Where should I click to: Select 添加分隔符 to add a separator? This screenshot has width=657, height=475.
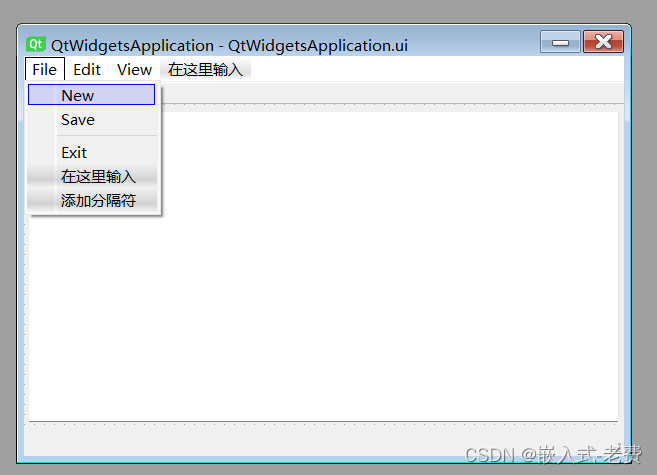(92, 201)
